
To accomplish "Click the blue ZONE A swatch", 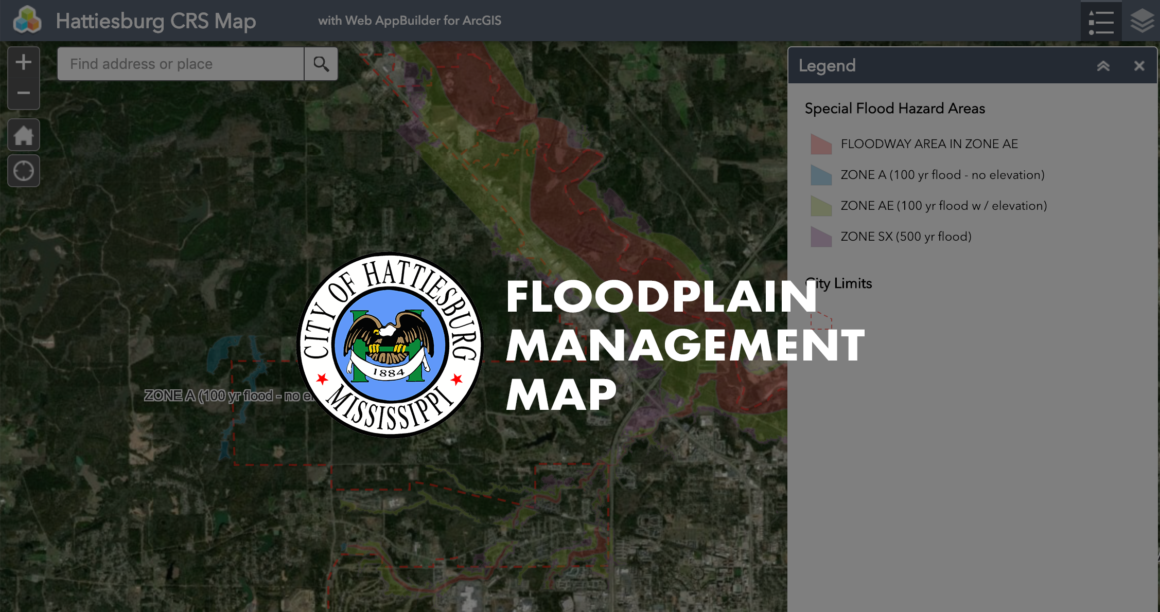I will click(820, 174).
